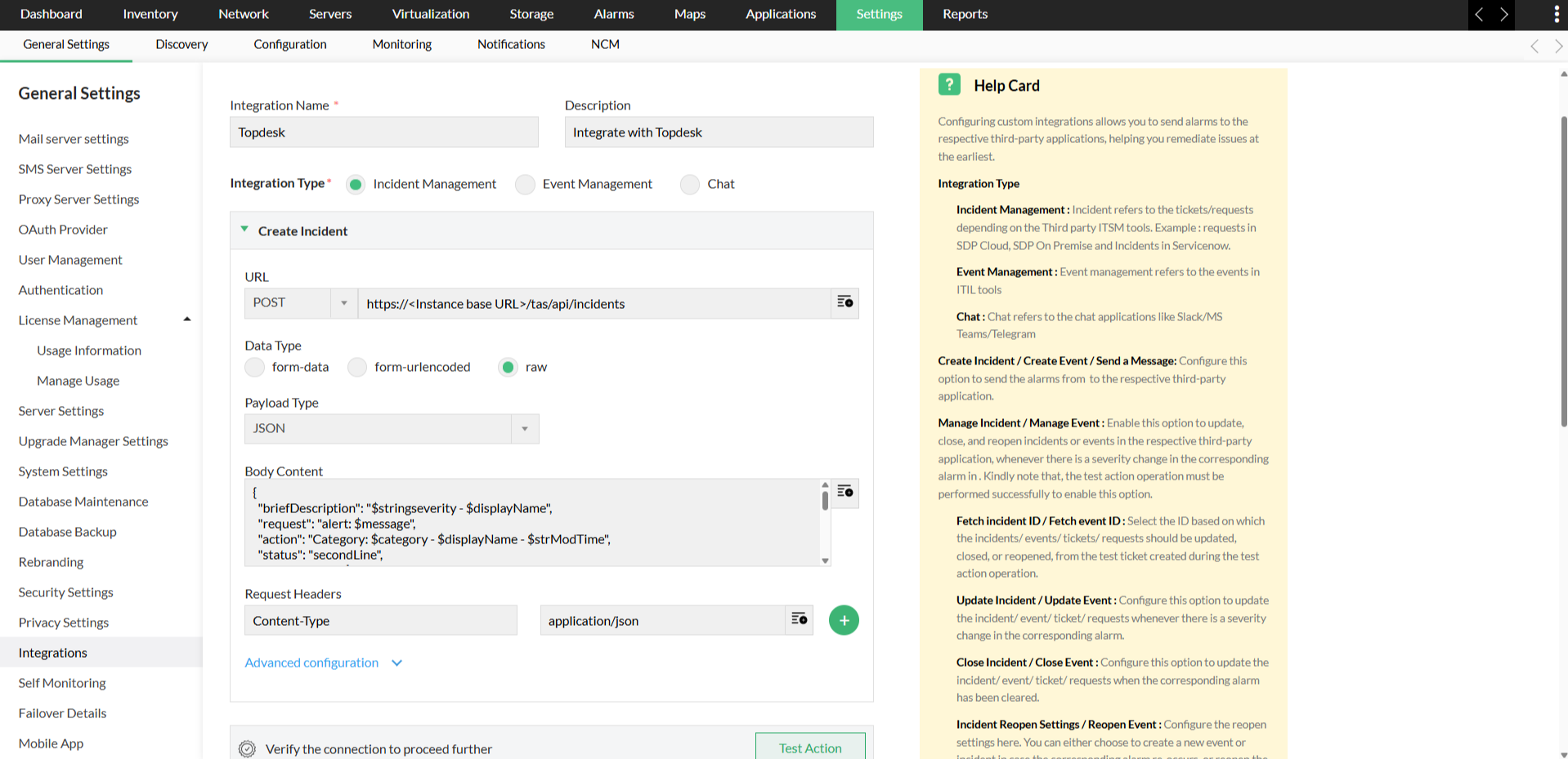Open Mail server settings
The height and width of the screenshot is (759, 1568).
coord(74,139)
